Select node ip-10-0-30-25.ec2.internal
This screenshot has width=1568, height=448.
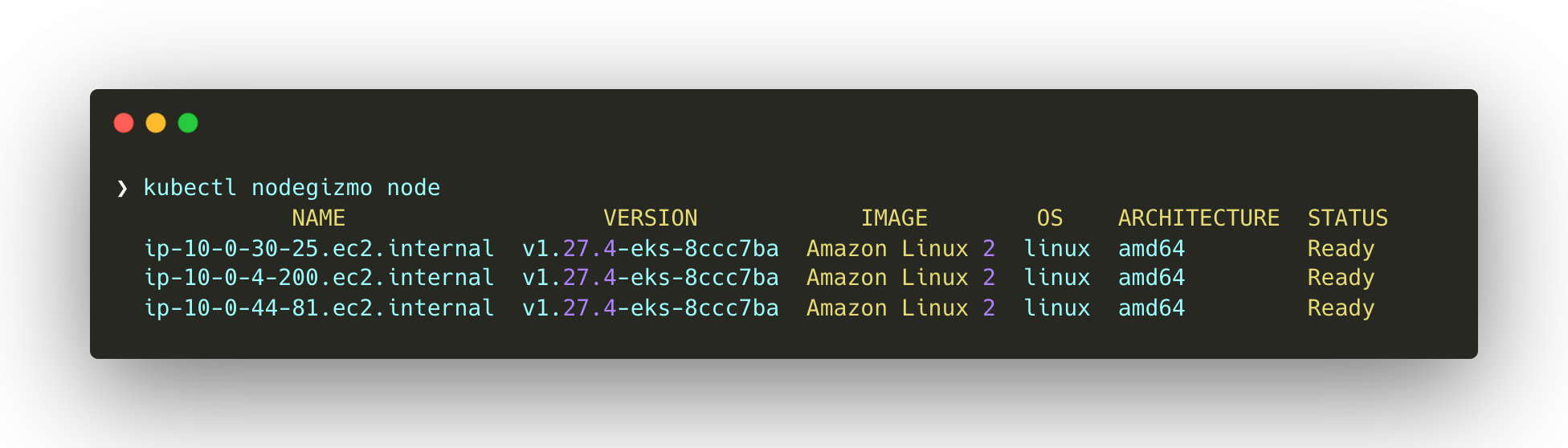(x=319, y=249)
